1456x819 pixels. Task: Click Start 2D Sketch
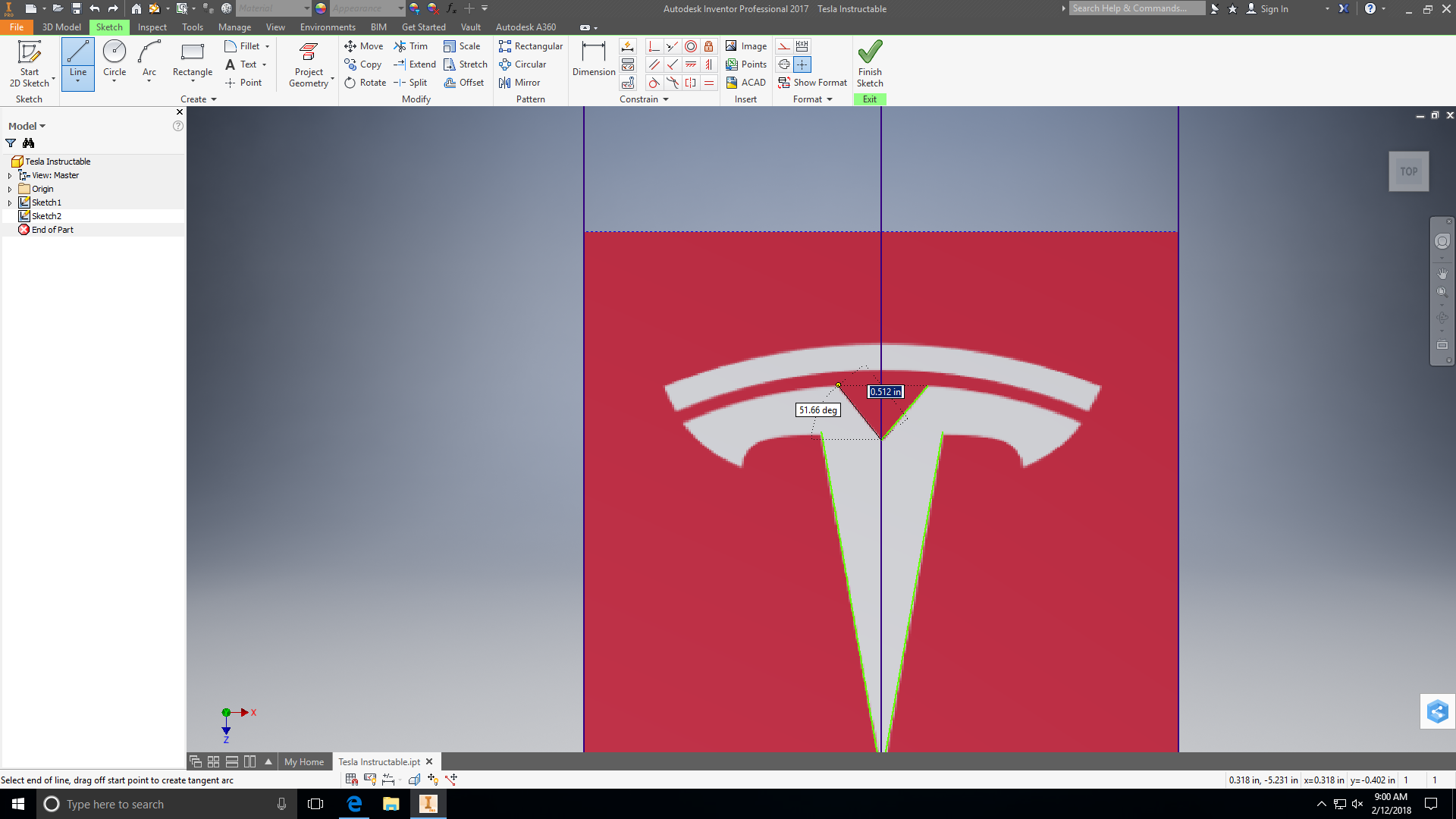pos(30,64)
